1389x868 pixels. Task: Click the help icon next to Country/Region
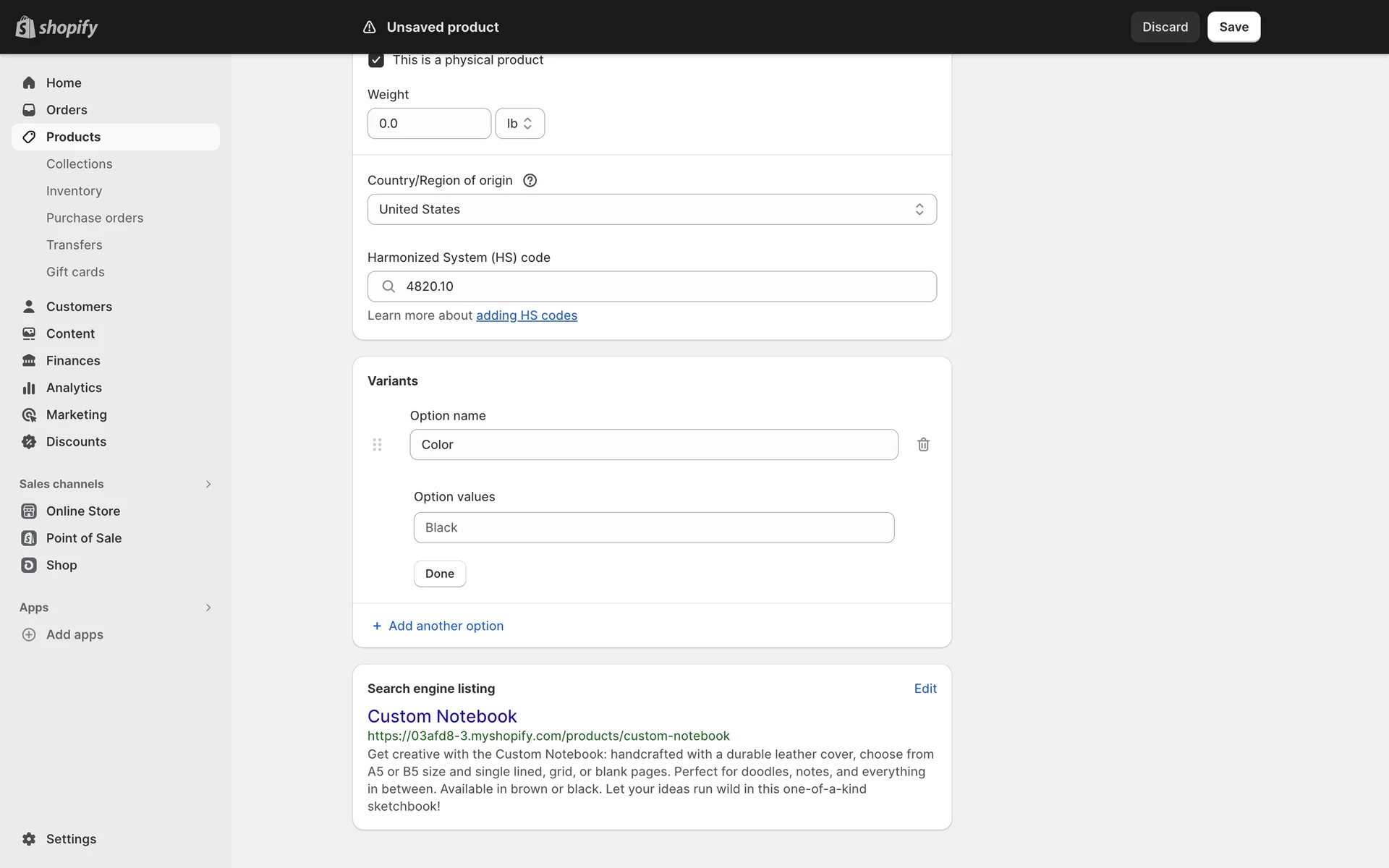pos(530,180)
